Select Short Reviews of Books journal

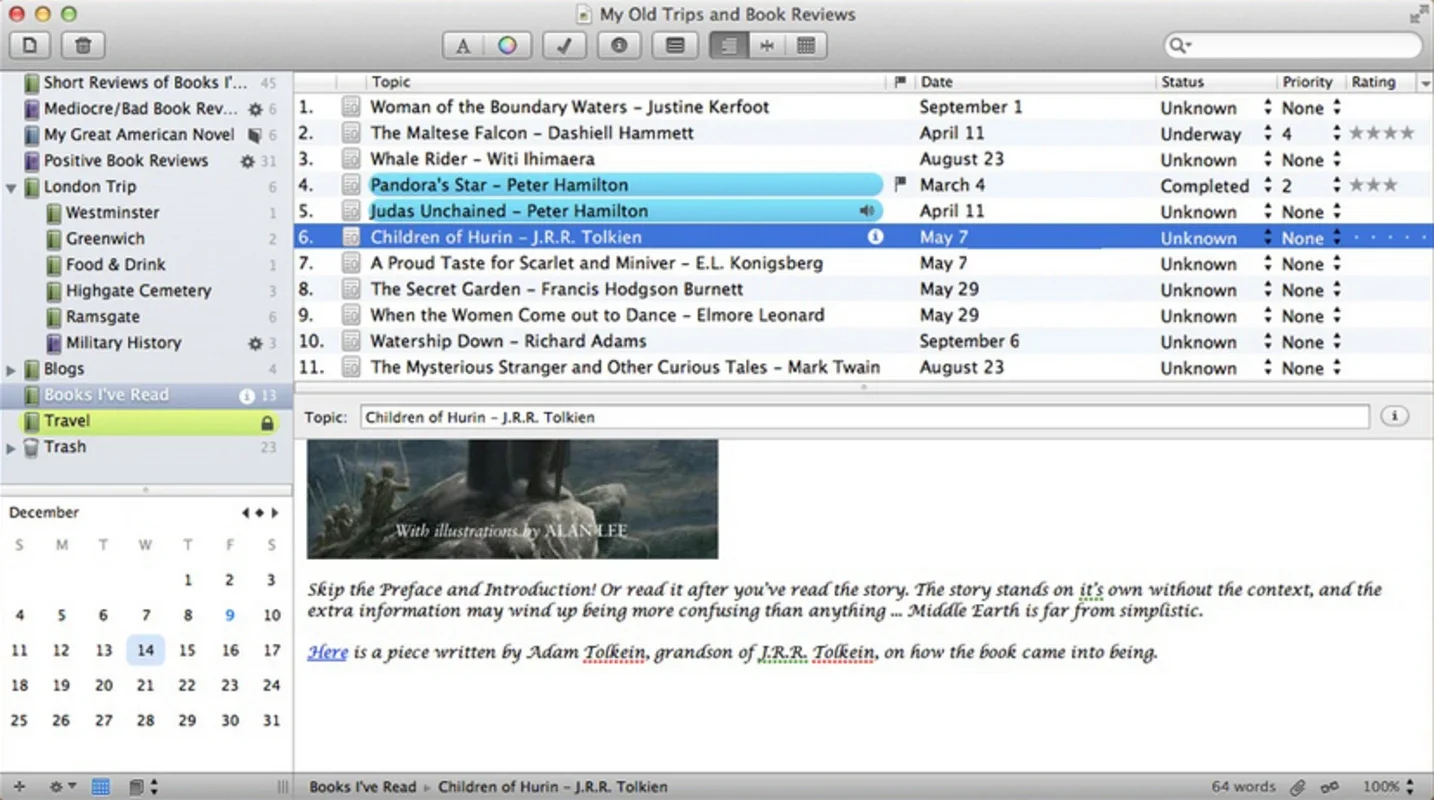coord(144,82)
